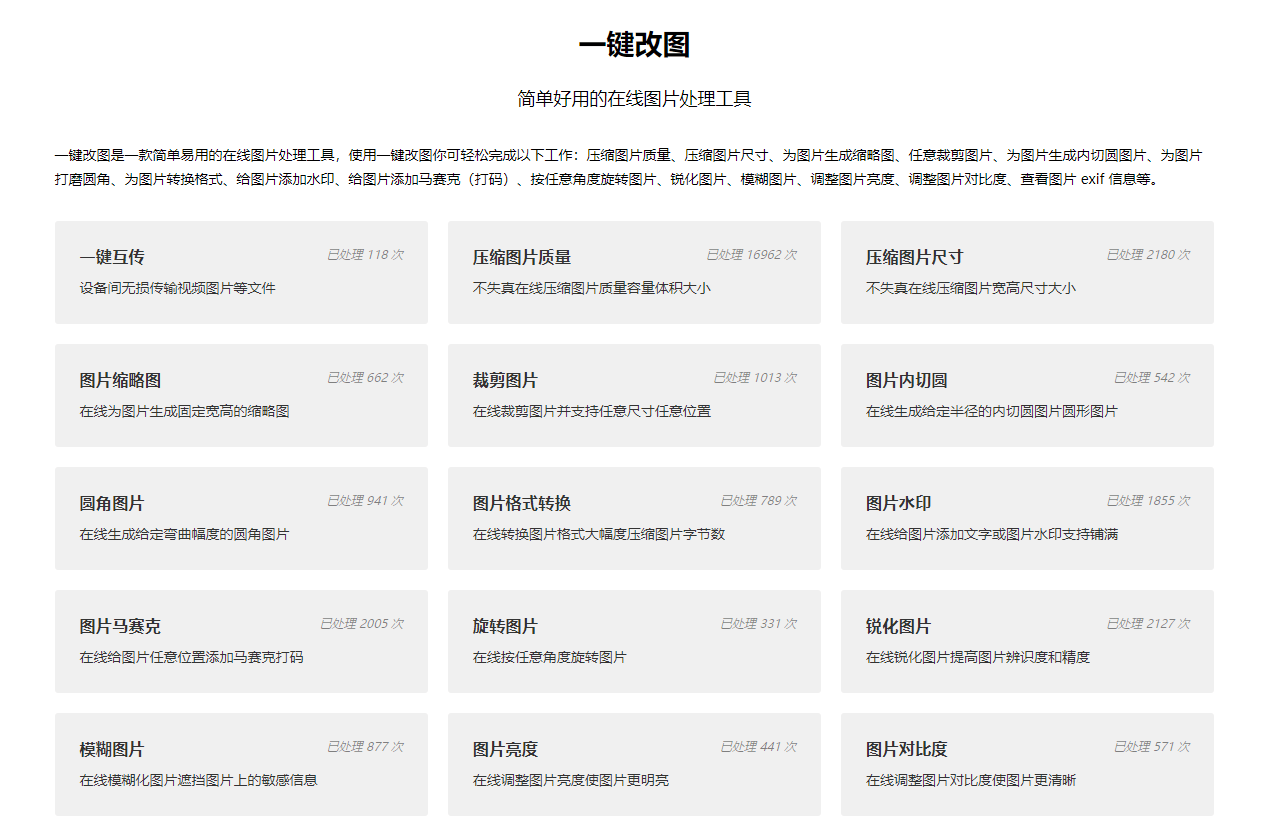Viewport: 1270px width, 833px height.
Task: Click the 已处理 16962 次 counter label
Action: (752, 255)
